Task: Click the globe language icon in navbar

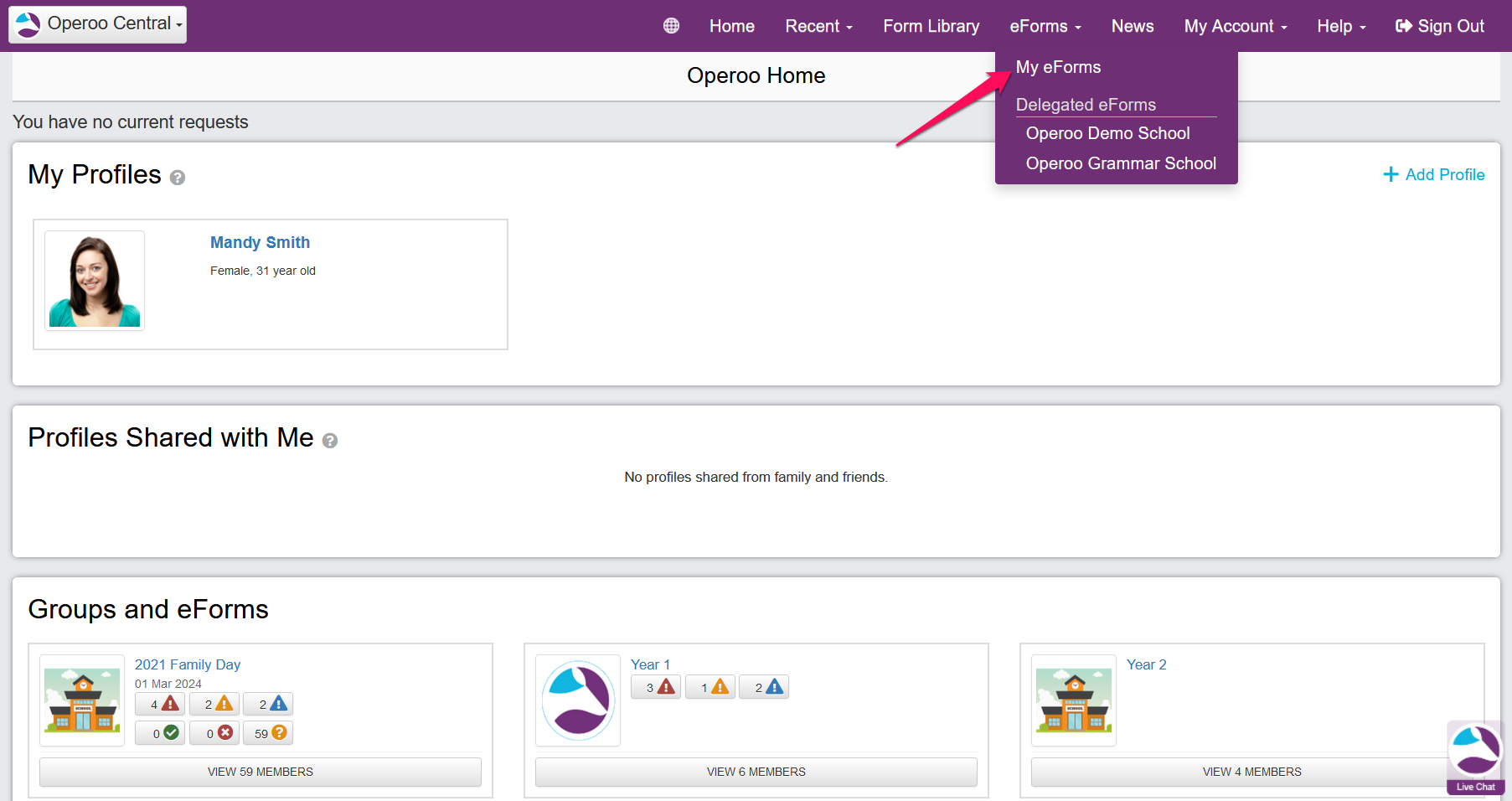Action: coord(671,26)
